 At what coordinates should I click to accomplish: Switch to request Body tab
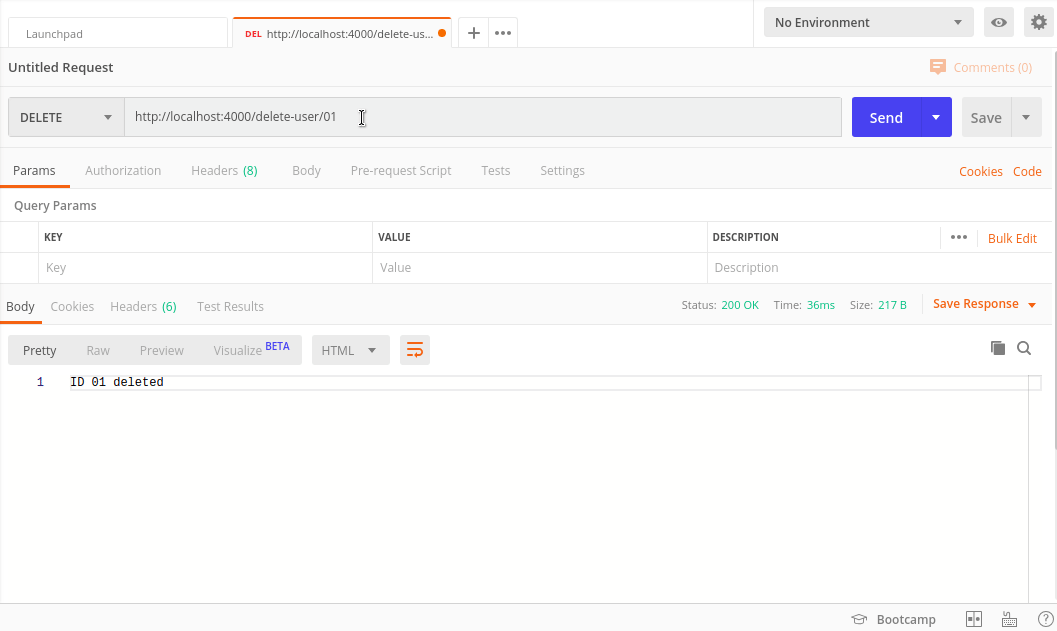point(306,171)
